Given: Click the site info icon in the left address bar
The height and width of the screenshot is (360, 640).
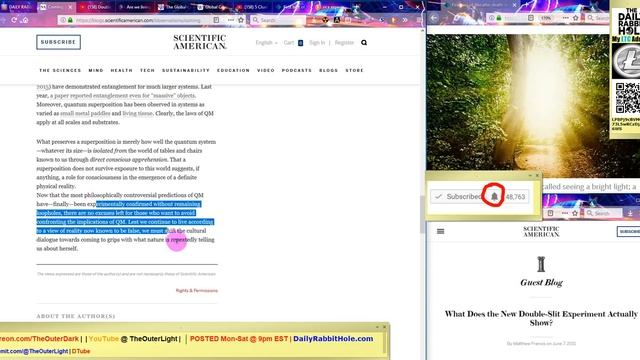Looking at the screenshot, I should pos(63,20).
